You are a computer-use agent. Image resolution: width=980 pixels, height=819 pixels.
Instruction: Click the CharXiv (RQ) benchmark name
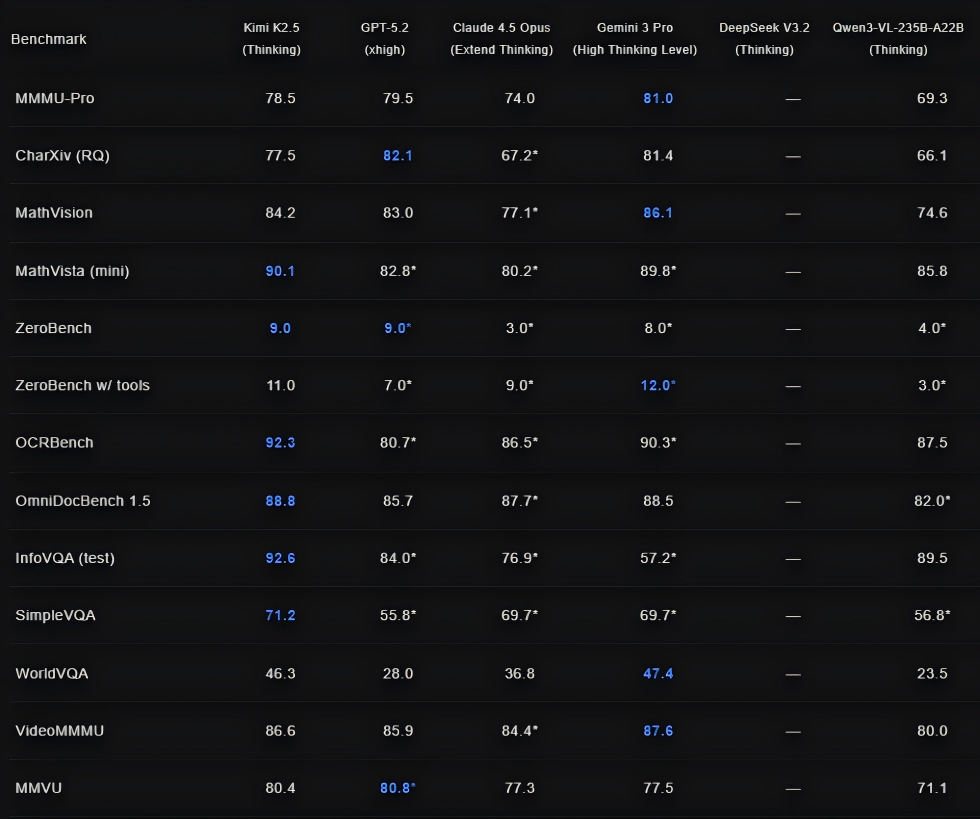[x=62, y=156]
